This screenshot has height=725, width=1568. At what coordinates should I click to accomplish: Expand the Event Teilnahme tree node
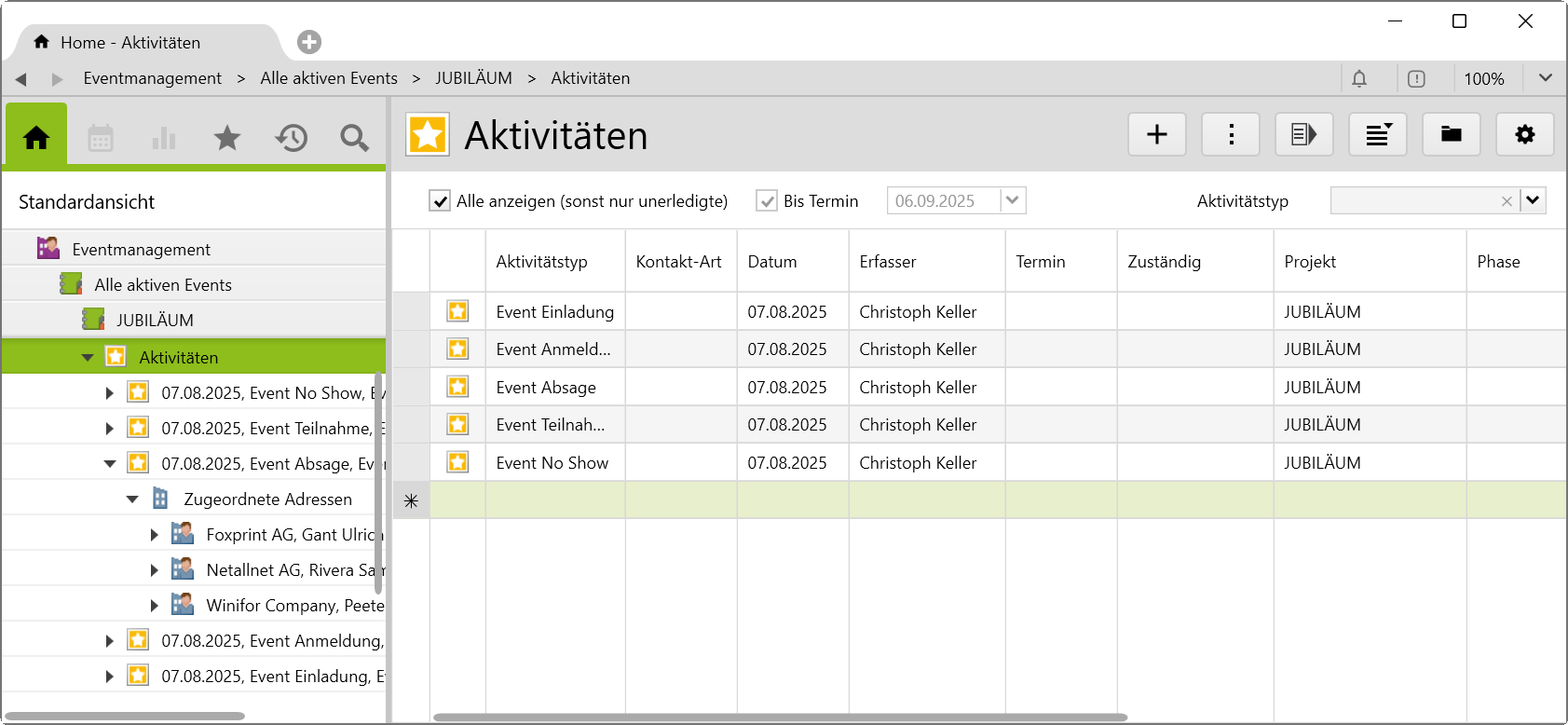(110, 429)
